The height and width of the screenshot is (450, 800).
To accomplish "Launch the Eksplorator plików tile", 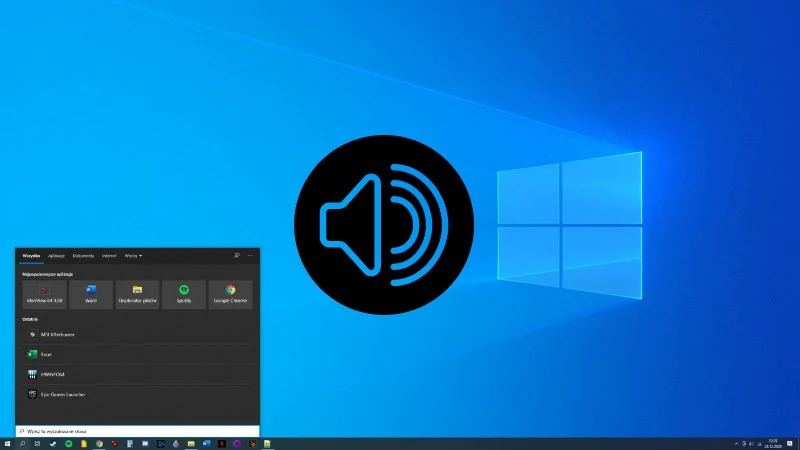I will [137, 294].
